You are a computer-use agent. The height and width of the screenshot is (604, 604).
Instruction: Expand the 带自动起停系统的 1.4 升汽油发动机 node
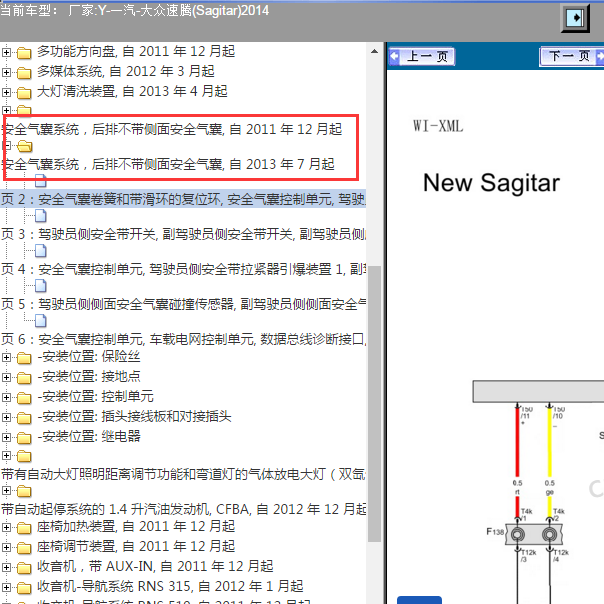(x=6, y=491)
